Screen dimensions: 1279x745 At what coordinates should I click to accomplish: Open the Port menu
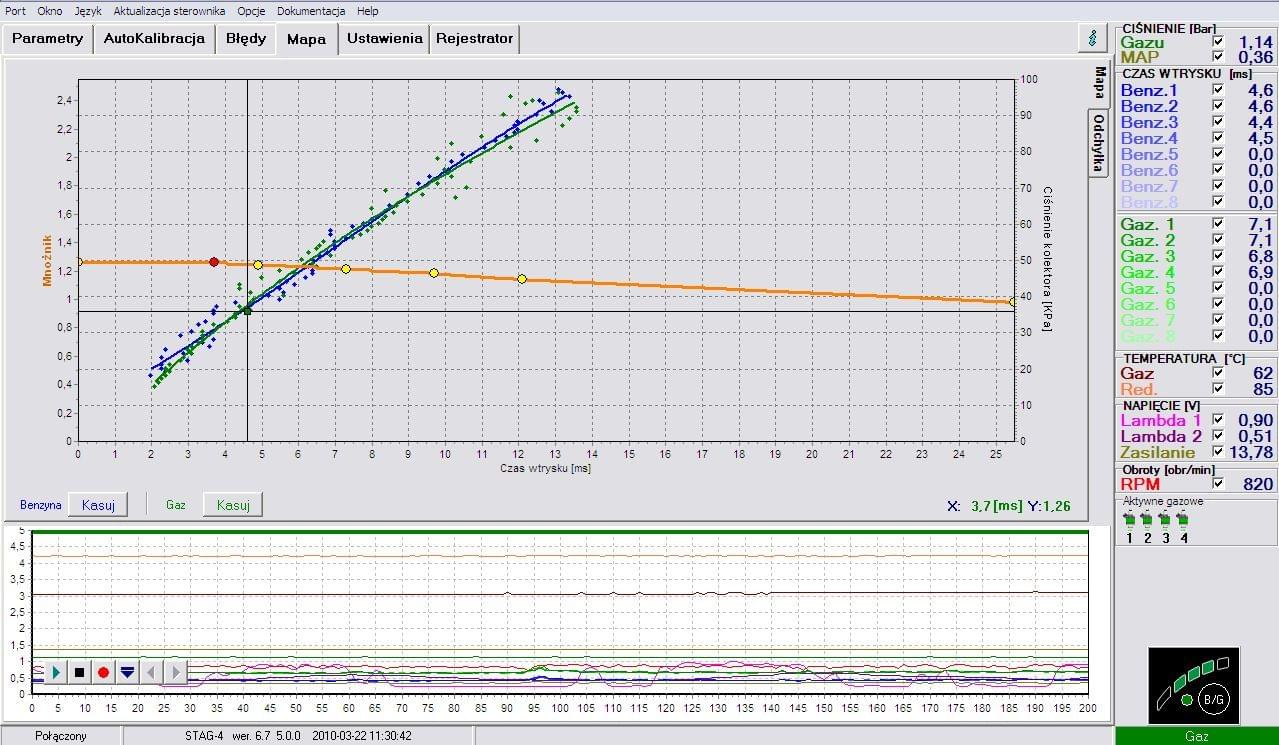16,11
